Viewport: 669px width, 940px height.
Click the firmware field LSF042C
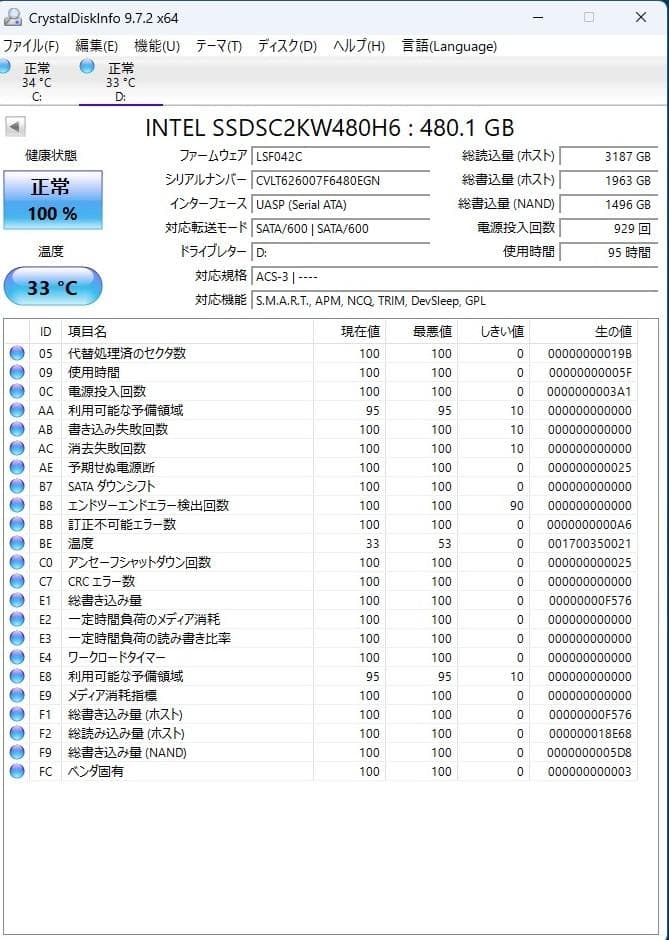click(x=340, y=156)
